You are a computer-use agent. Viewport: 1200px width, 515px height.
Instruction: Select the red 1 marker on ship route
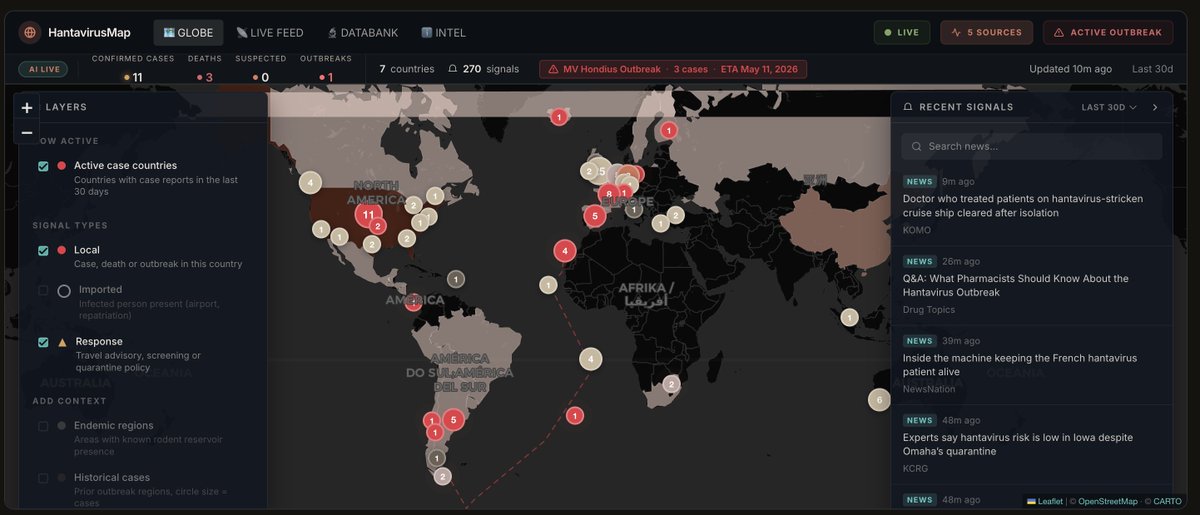click(575, 415)
